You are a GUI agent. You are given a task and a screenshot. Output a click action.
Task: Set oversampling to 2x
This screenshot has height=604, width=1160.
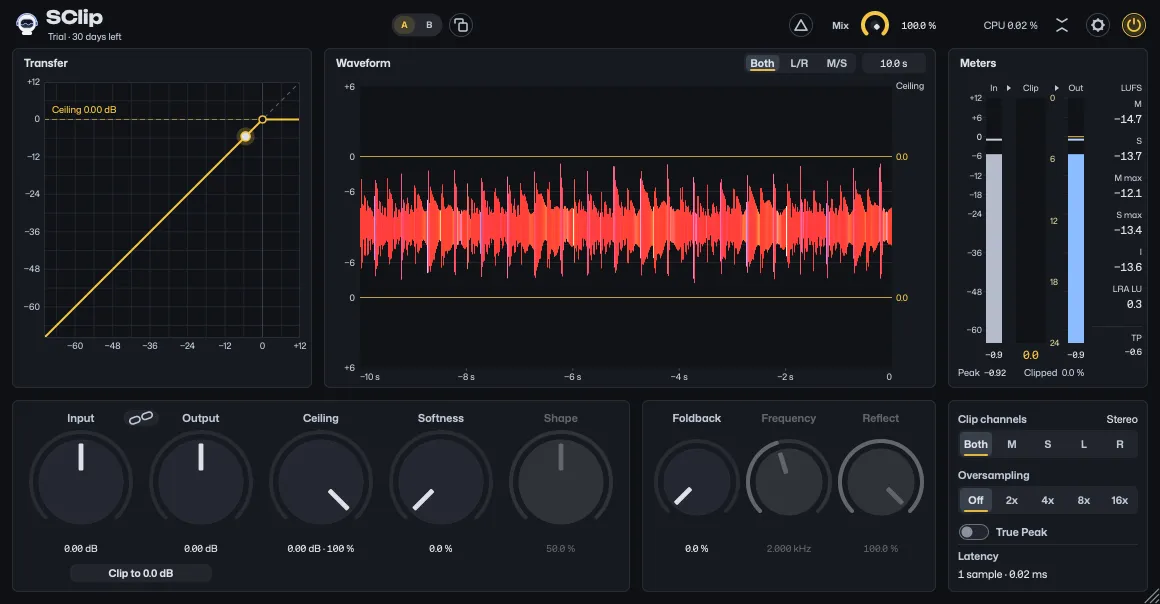point(1011,500)
